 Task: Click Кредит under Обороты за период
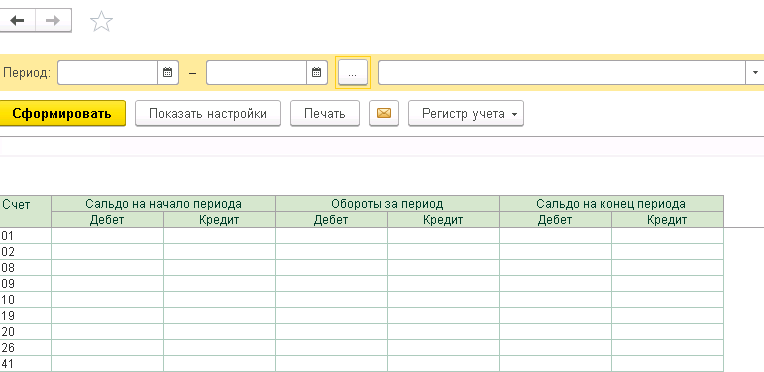click(443, 219)
